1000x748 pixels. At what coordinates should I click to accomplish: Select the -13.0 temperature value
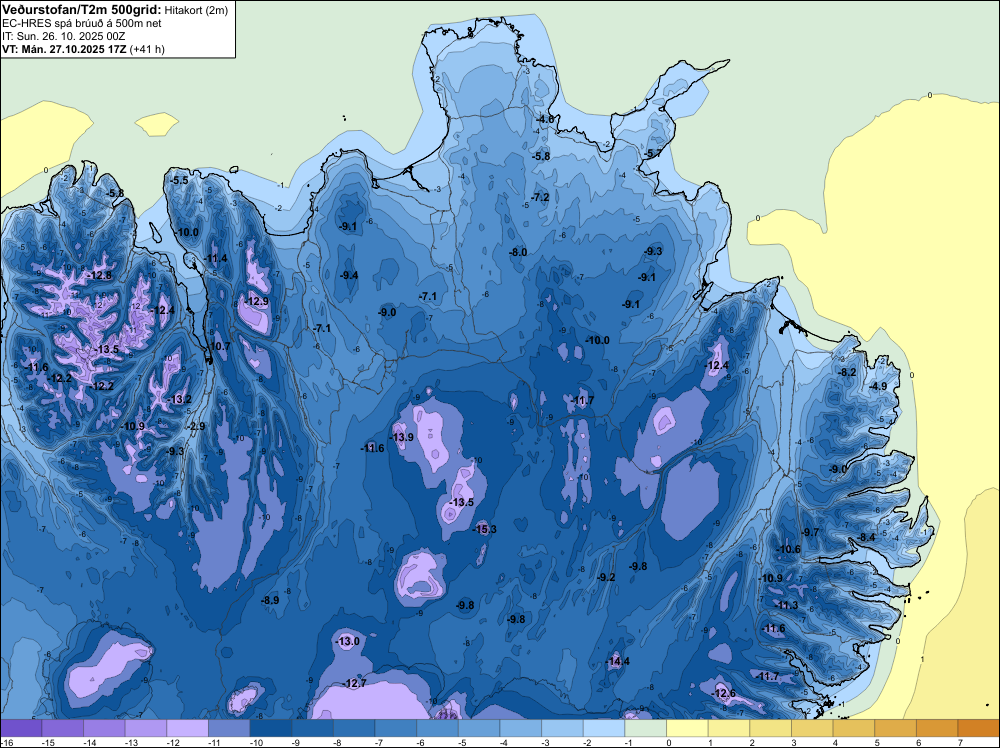(x=348, y=642)
